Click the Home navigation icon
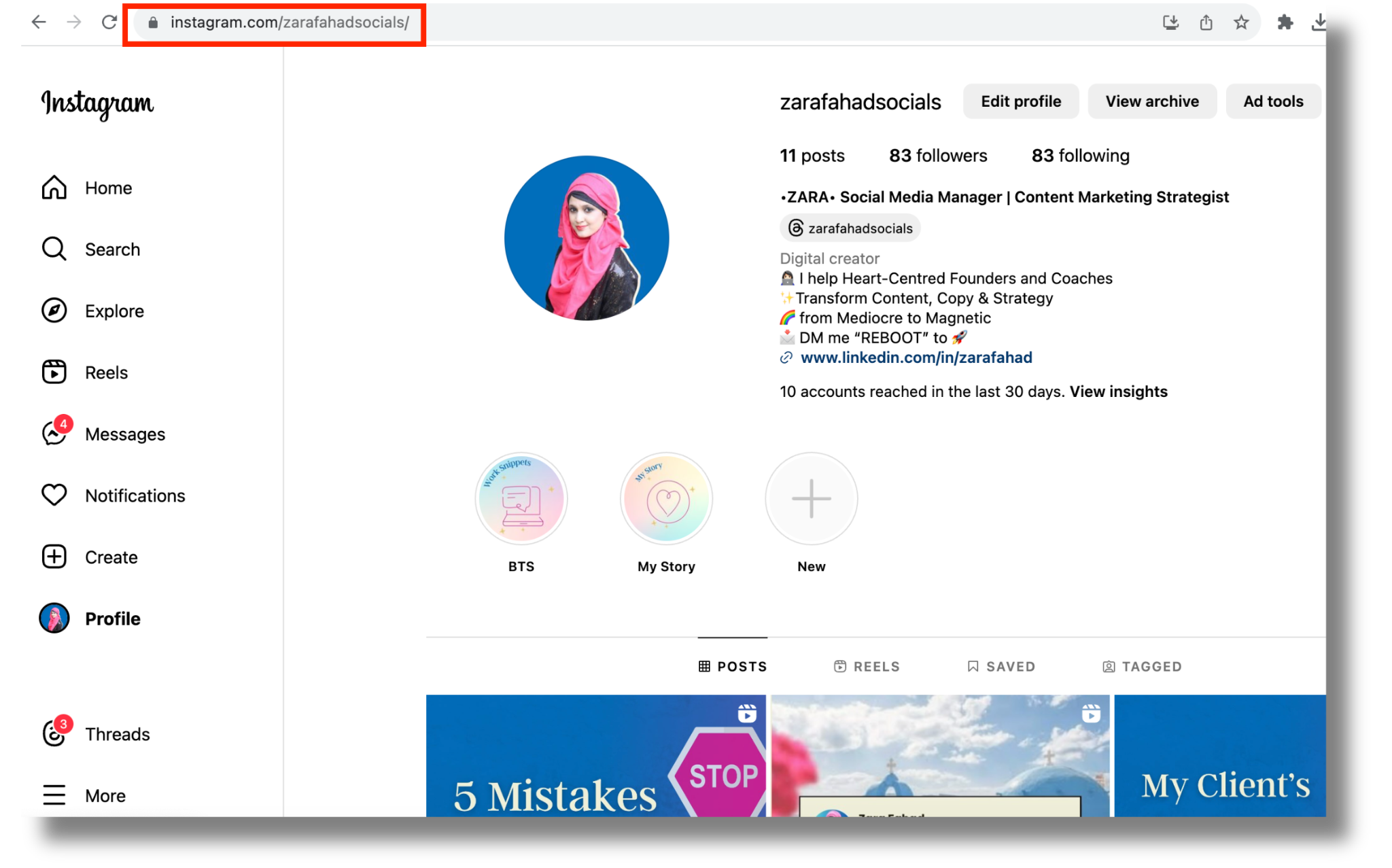1392x868 pixels. pyautogui.click(x=53, y=187)
